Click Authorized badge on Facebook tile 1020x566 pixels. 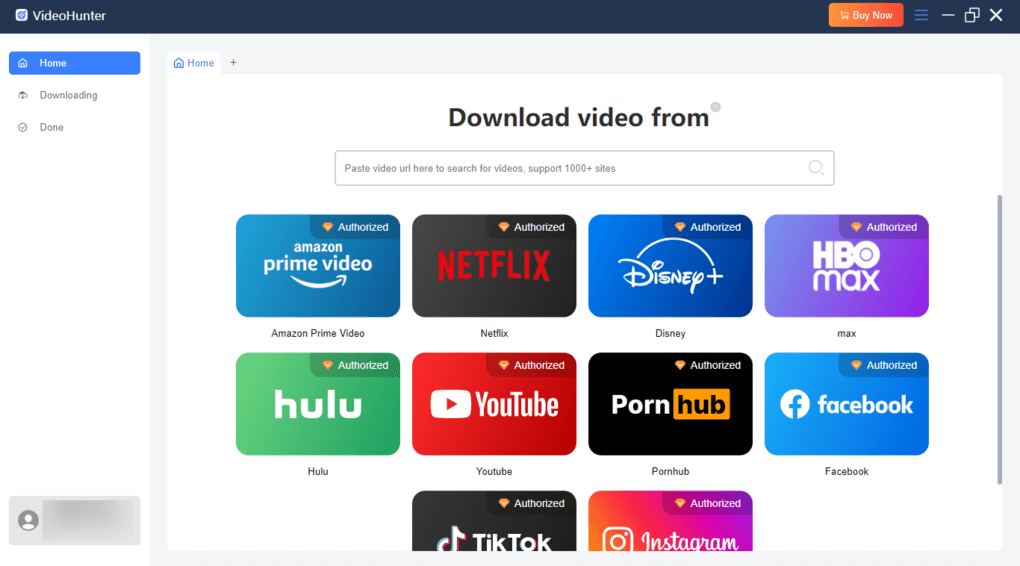click(x=885, y=365)
